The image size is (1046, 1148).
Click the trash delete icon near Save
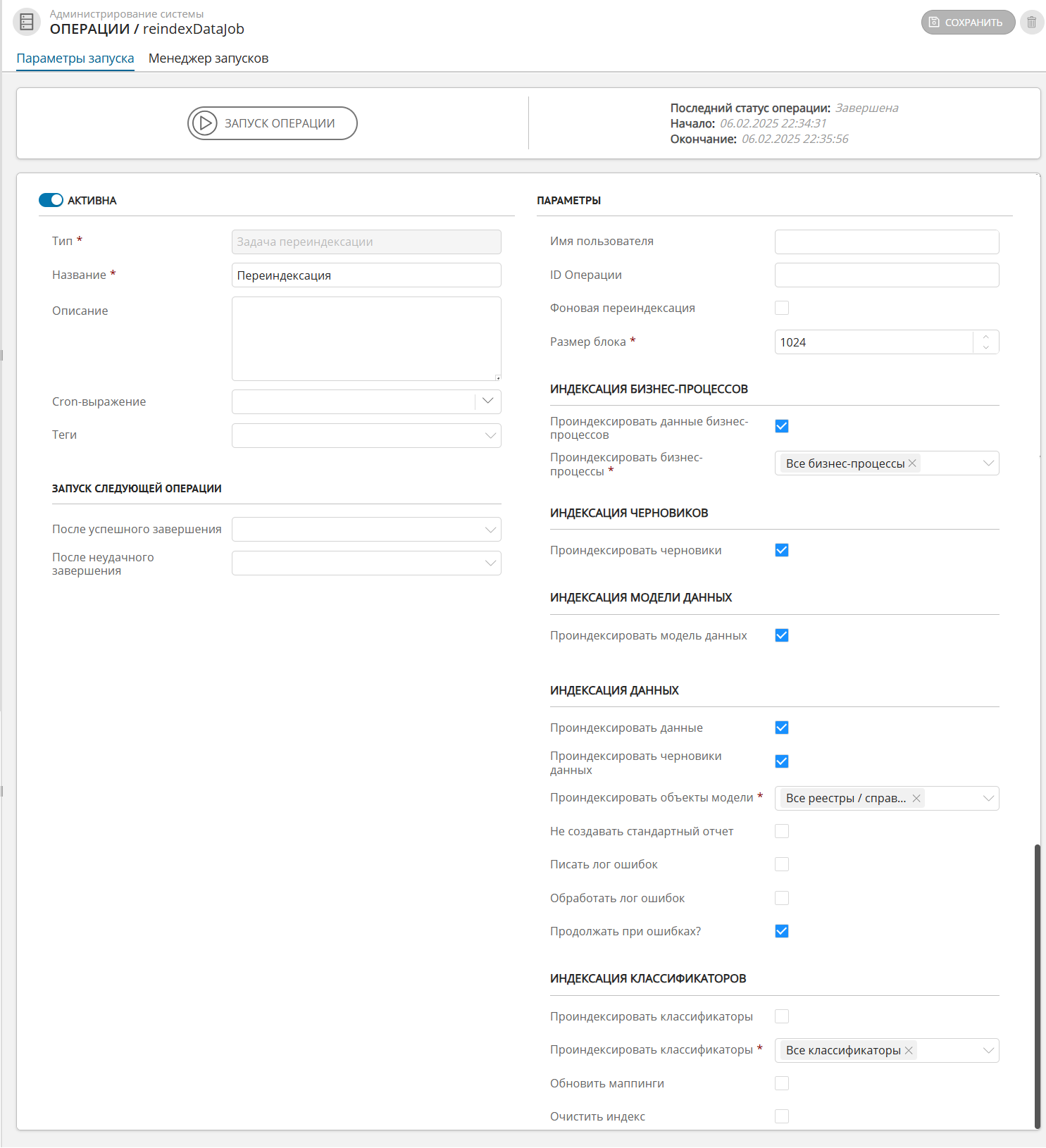coord(1031,22)
